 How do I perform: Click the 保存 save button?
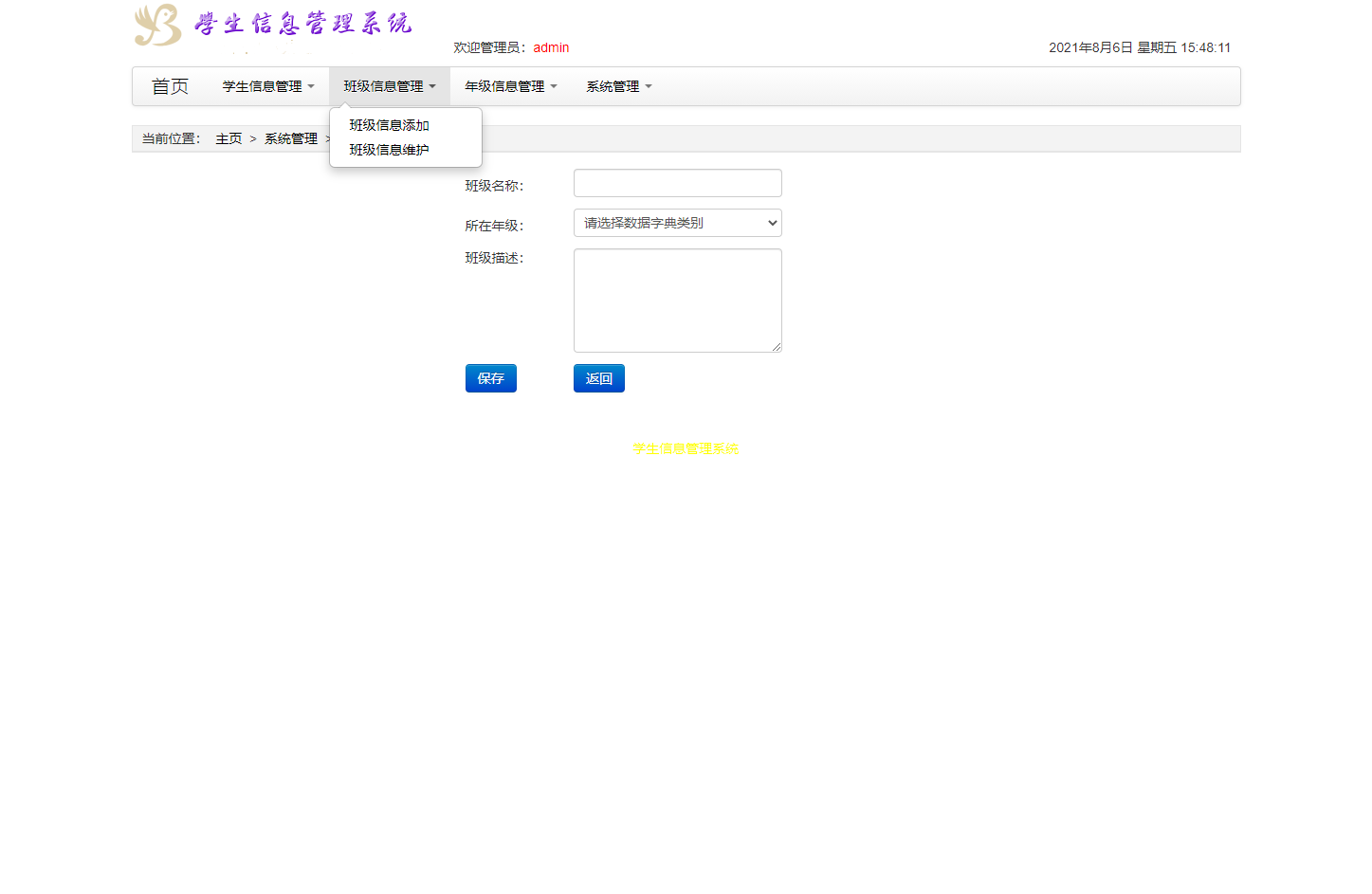[x=490, y=378]
